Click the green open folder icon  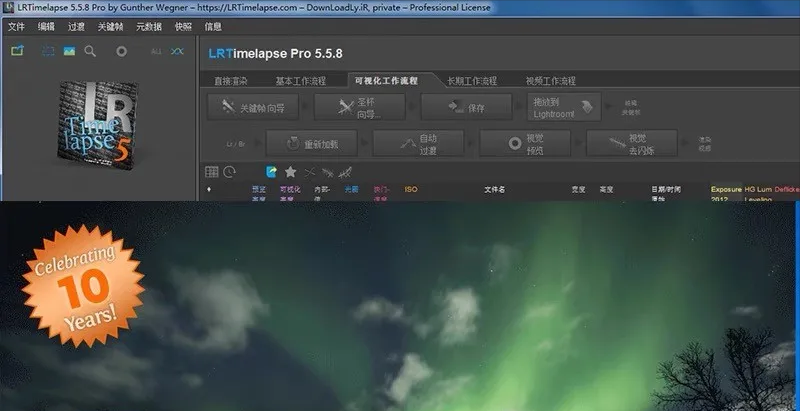tap(17, 51)
